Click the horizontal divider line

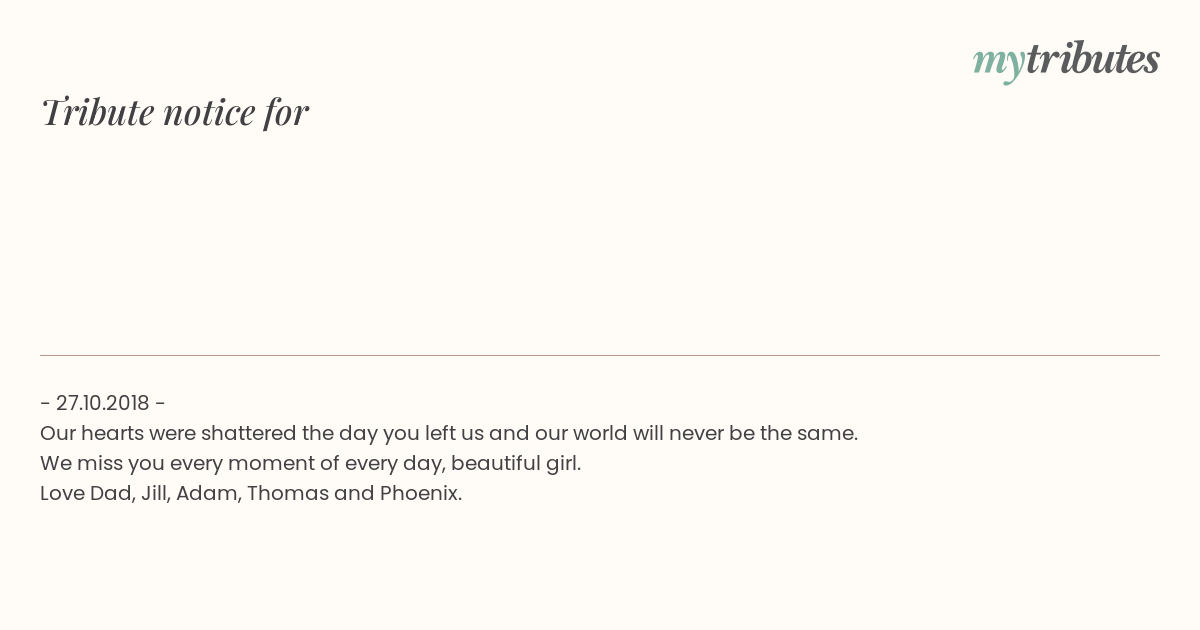click(600, 355)
